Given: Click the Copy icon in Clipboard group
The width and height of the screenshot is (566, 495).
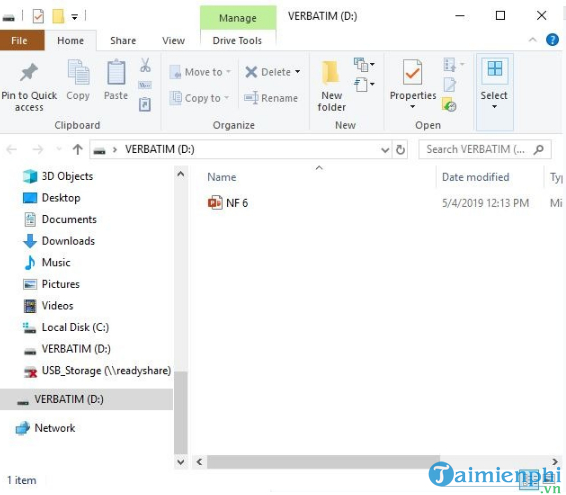Looking at the screenshot, I should 78,73.
